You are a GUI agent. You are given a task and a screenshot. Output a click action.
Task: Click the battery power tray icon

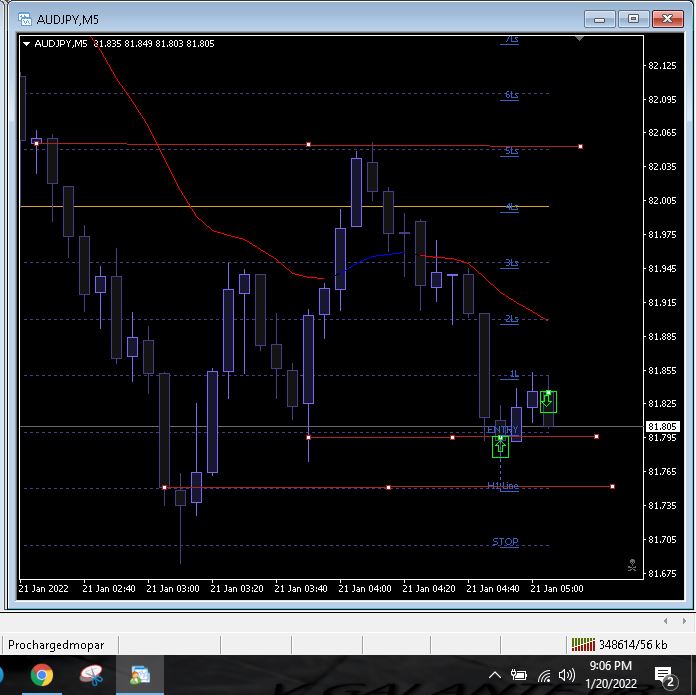click(x=518, y=675)
